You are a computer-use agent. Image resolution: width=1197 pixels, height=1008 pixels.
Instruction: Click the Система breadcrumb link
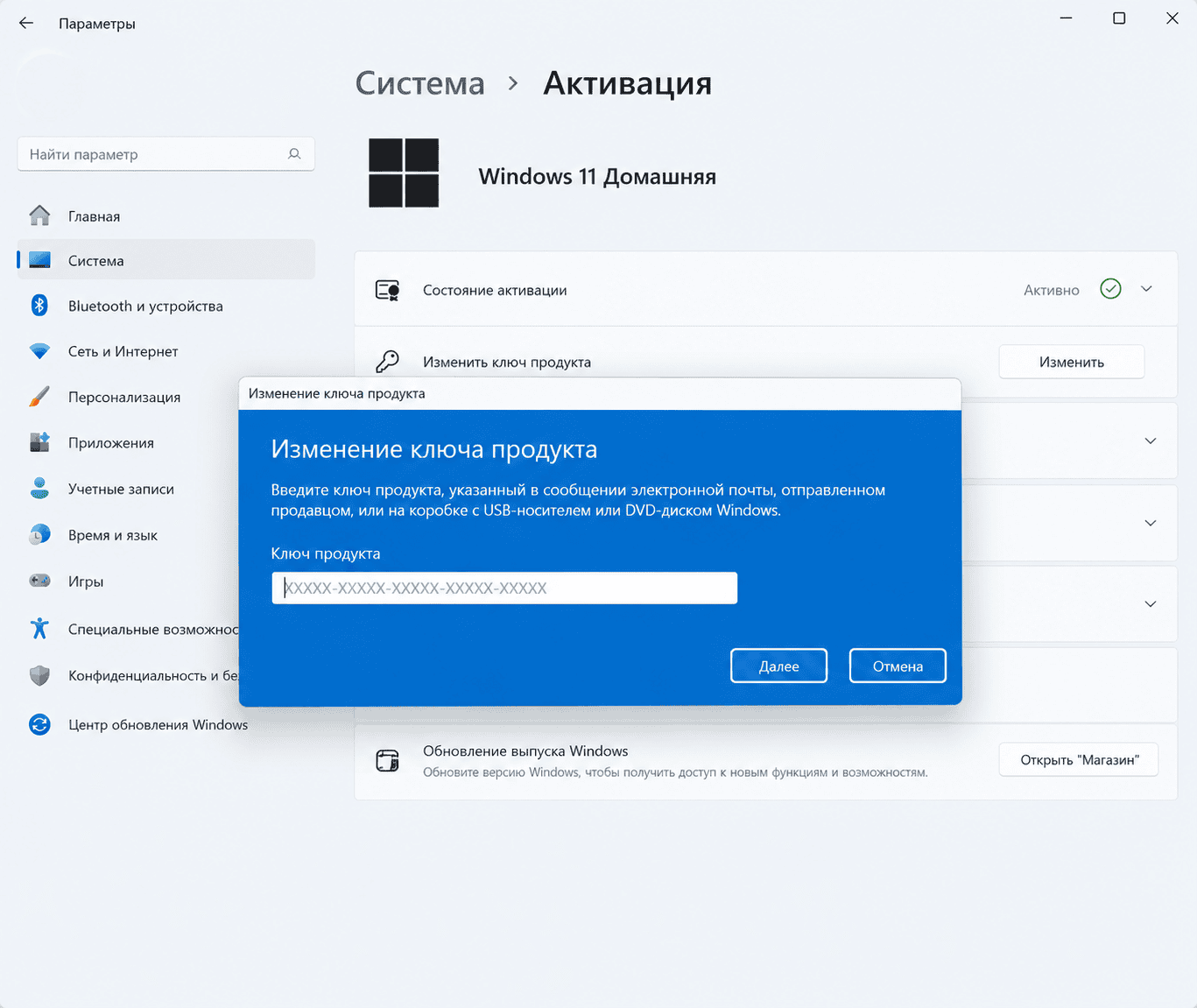[419, 83]
